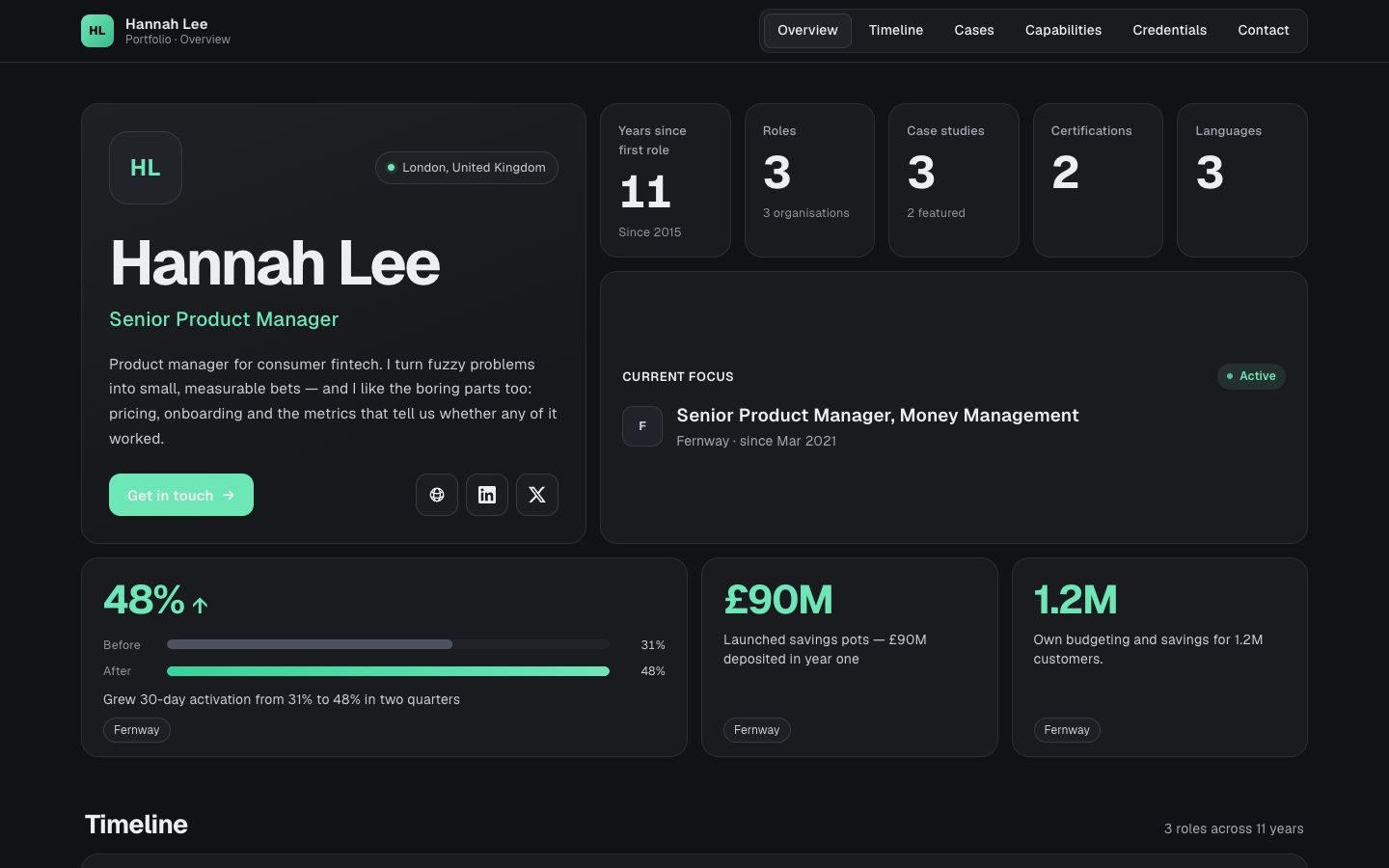Jump to the Contact section
The image size is (1389, 868).
tap(1264, 31)
